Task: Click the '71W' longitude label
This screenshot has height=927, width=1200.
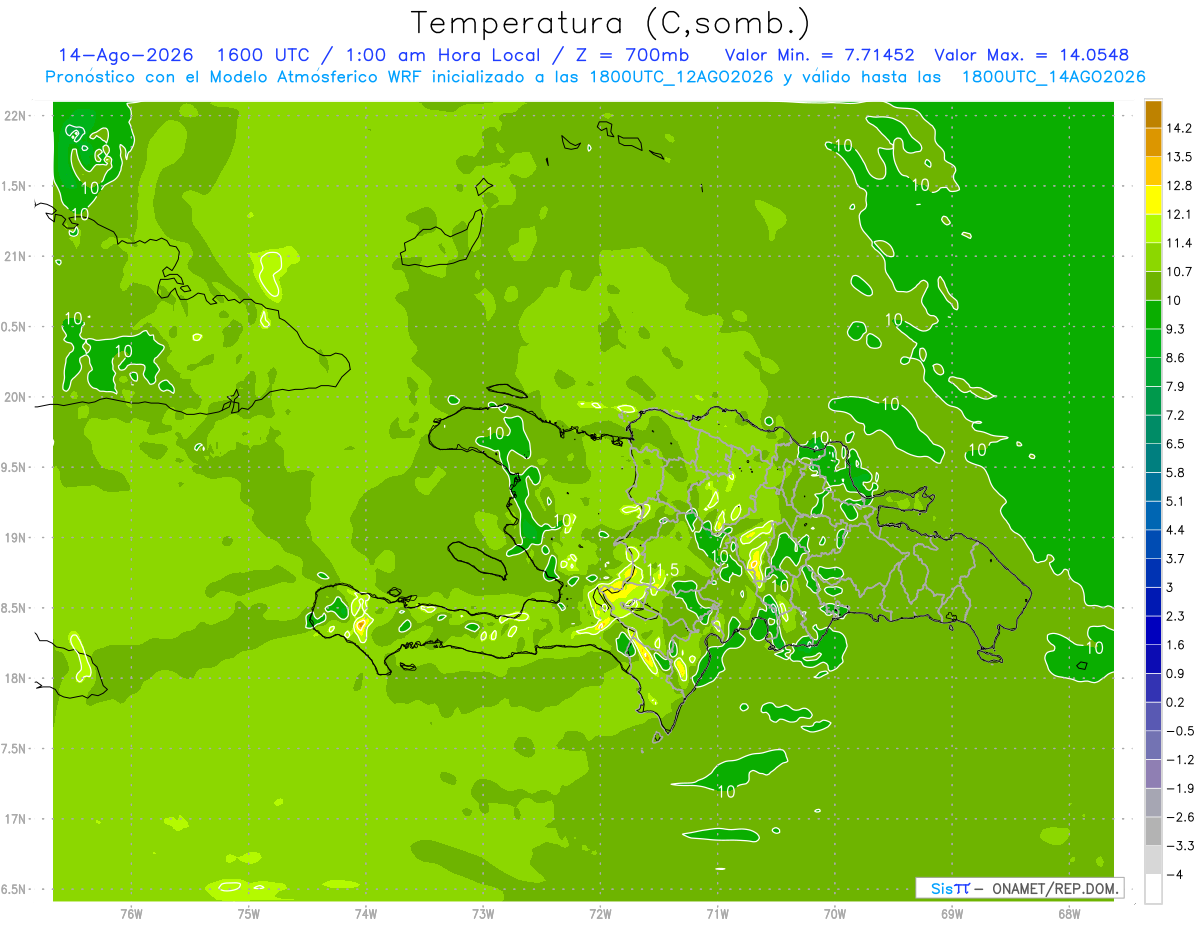Action: [717, 914]
